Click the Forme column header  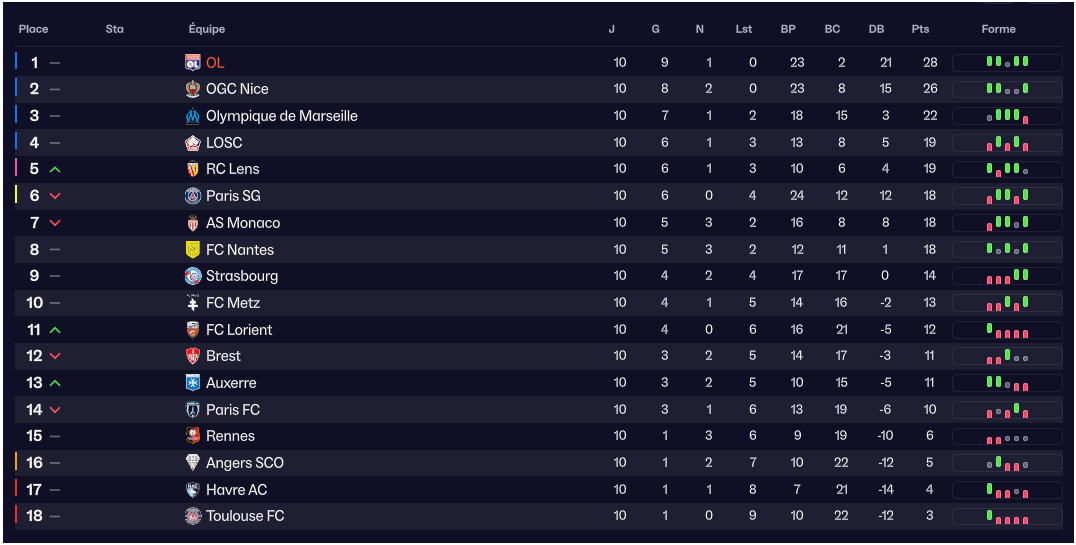pyautogui.click(x=998, y=29)
